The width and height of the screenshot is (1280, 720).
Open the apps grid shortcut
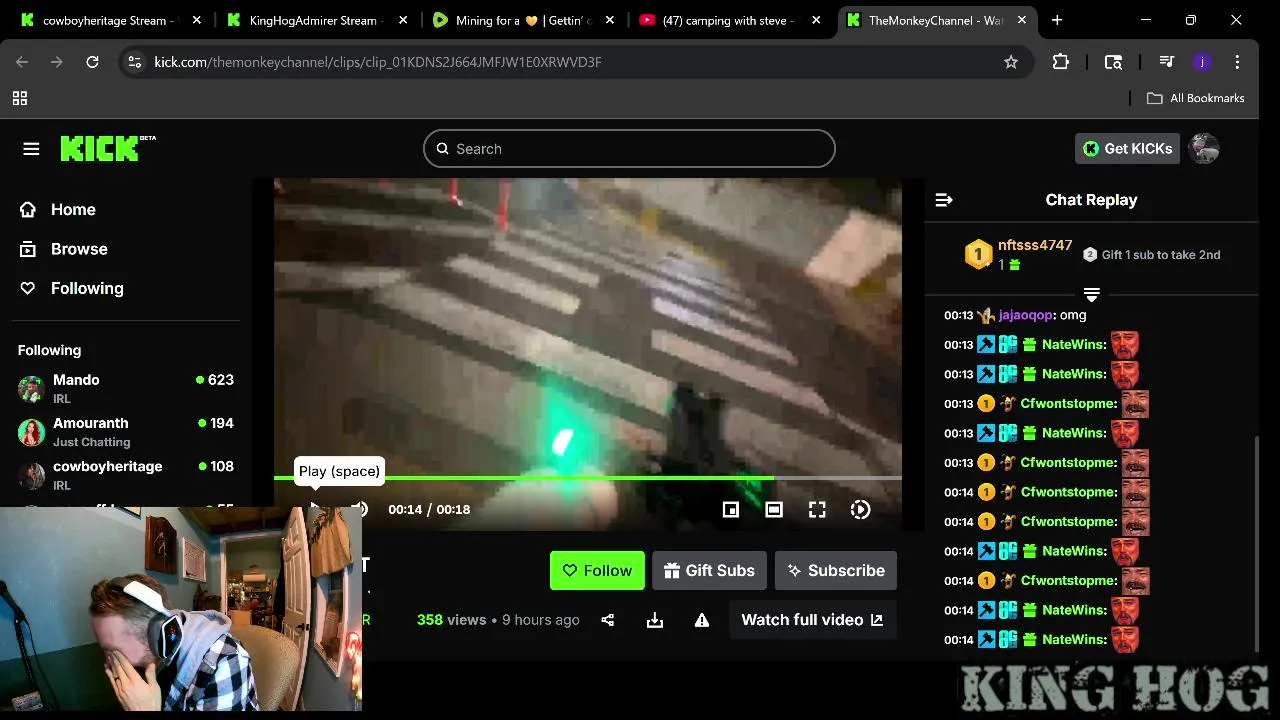click(x=20, y=98)
